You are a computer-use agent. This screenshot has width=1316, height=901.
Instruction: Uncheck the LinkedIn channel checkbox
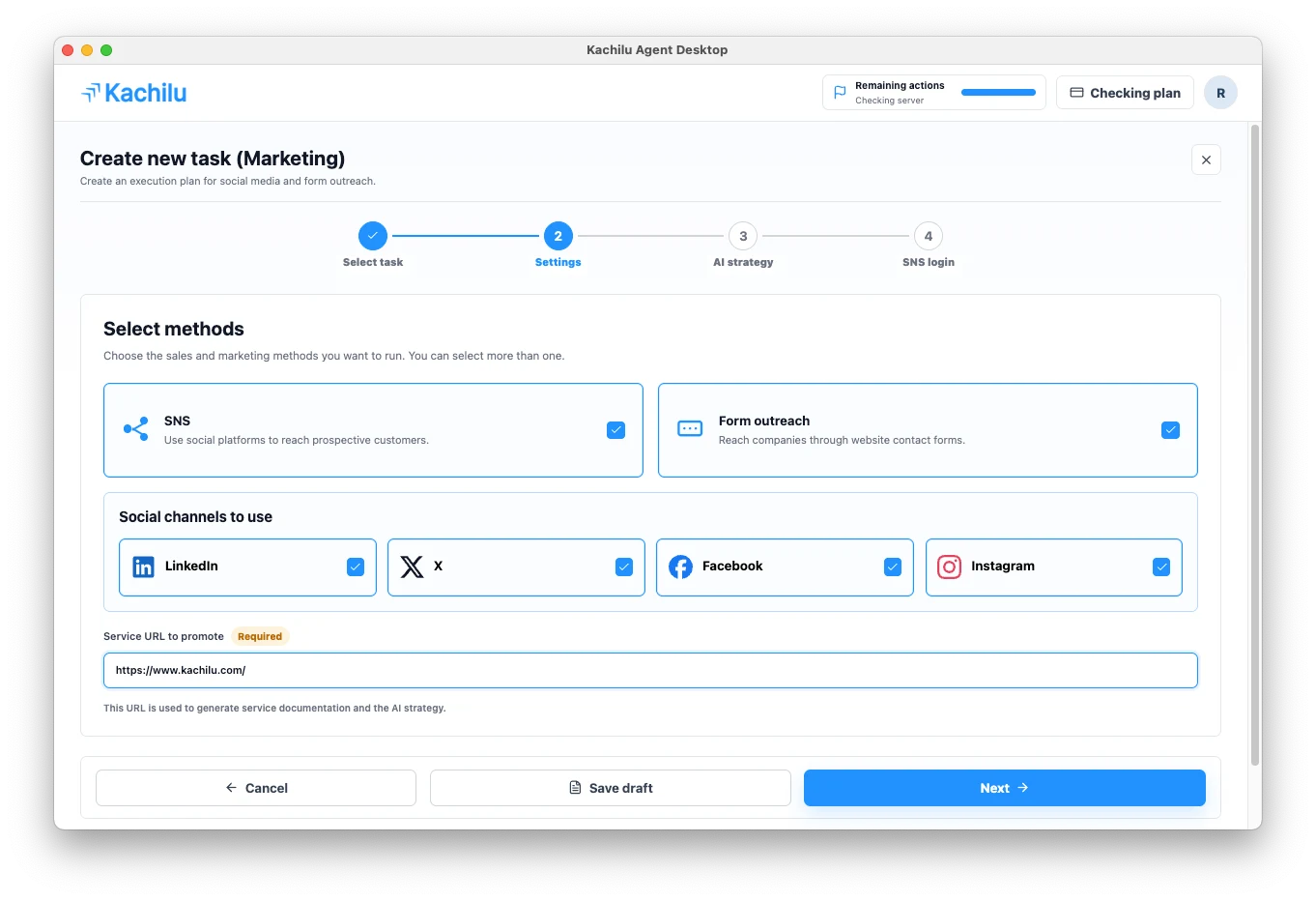(356, 567)
